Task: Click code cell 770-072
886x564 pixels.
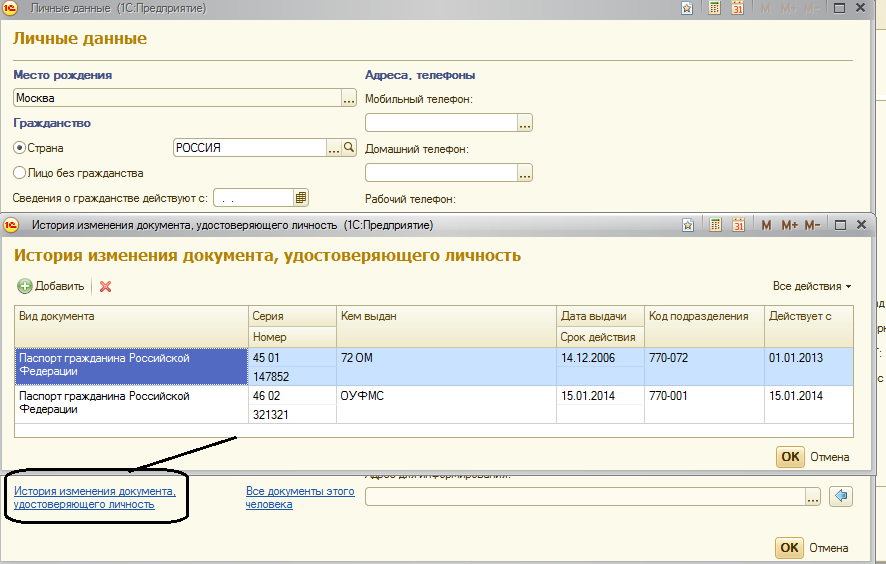Action: coord(704,367)
